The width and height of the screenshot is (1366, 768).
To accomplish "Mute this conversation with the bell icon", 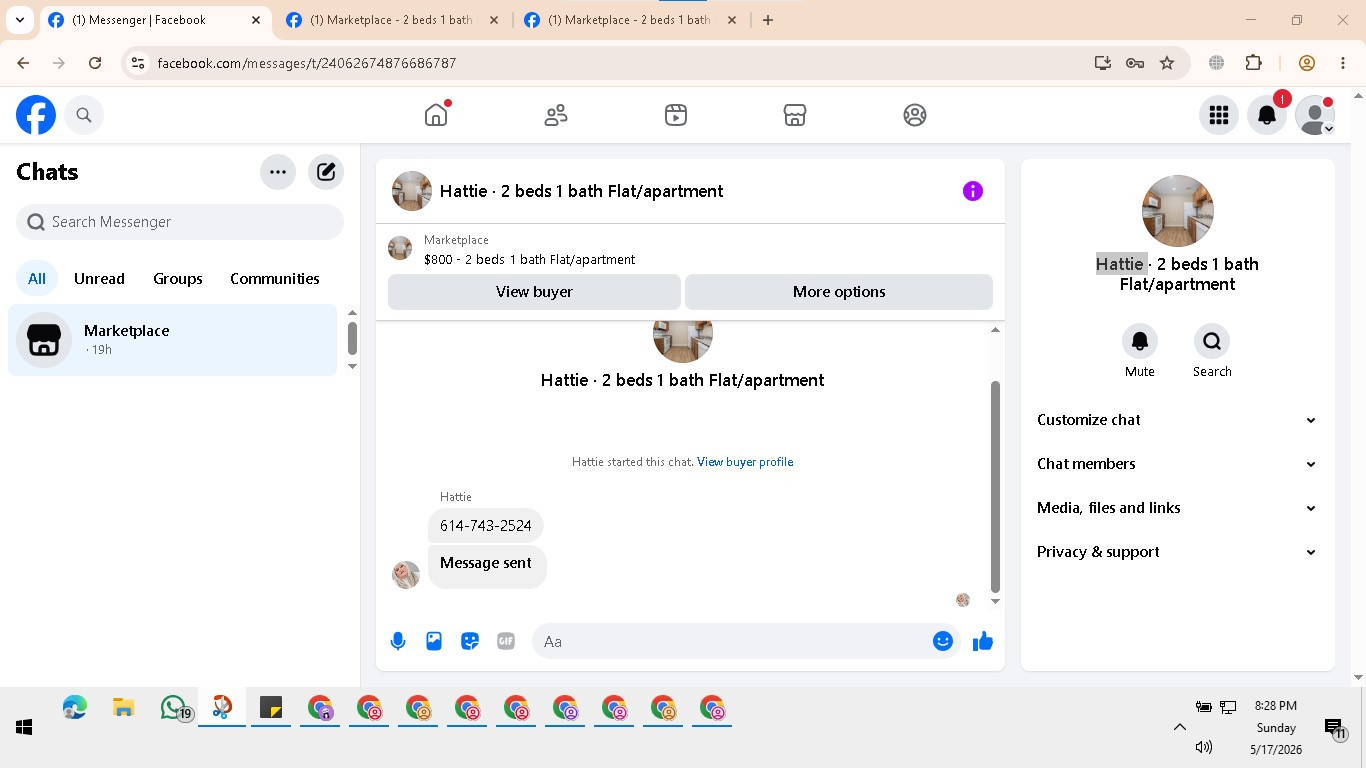I will (x=1140, y=341).
